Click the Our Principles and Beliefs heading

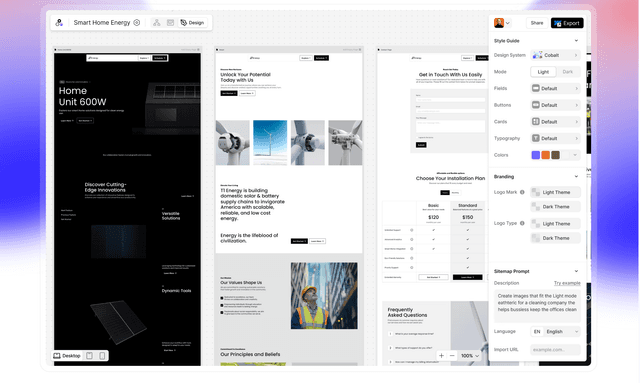tap(250, 354)
